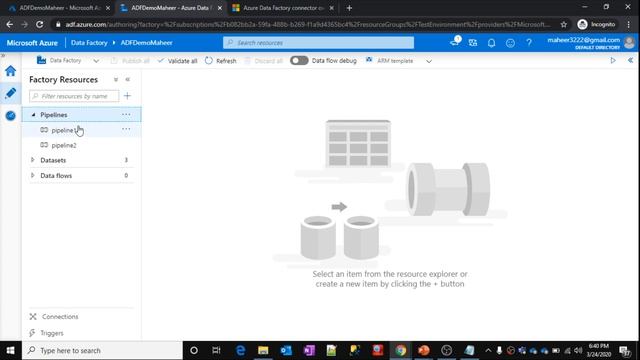Screen dimensions: 640x360
Task: Click the Microsoft Azure logo text
Action: (x=32, y=43)
